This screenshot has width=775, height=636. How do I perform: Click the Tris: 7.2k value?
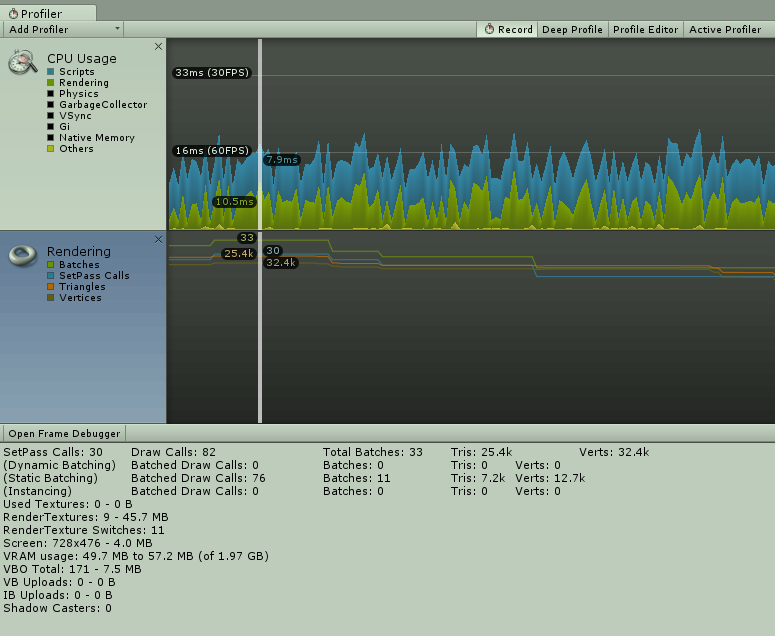click(x=478, y=478)
